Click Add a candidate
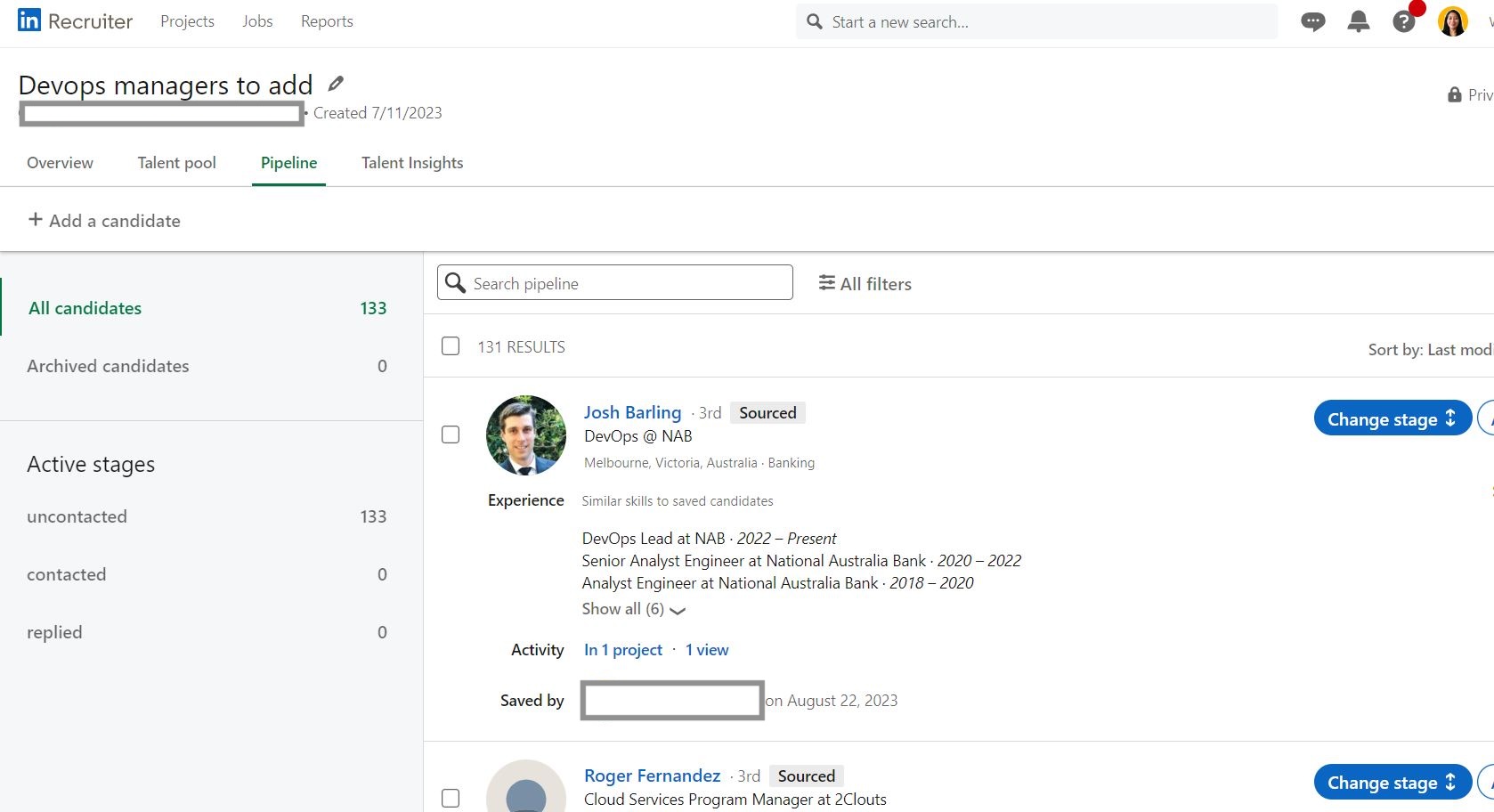 coord(104,220)
